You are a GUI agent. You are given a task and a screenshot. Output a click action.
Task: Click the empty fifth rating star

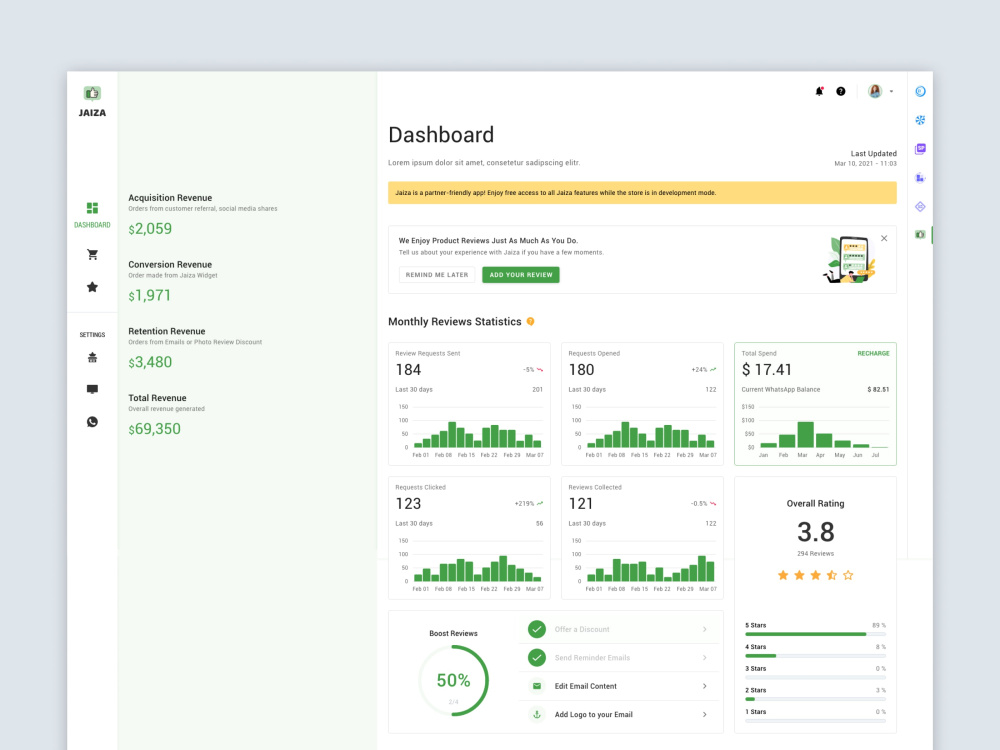tap(848, 575)
